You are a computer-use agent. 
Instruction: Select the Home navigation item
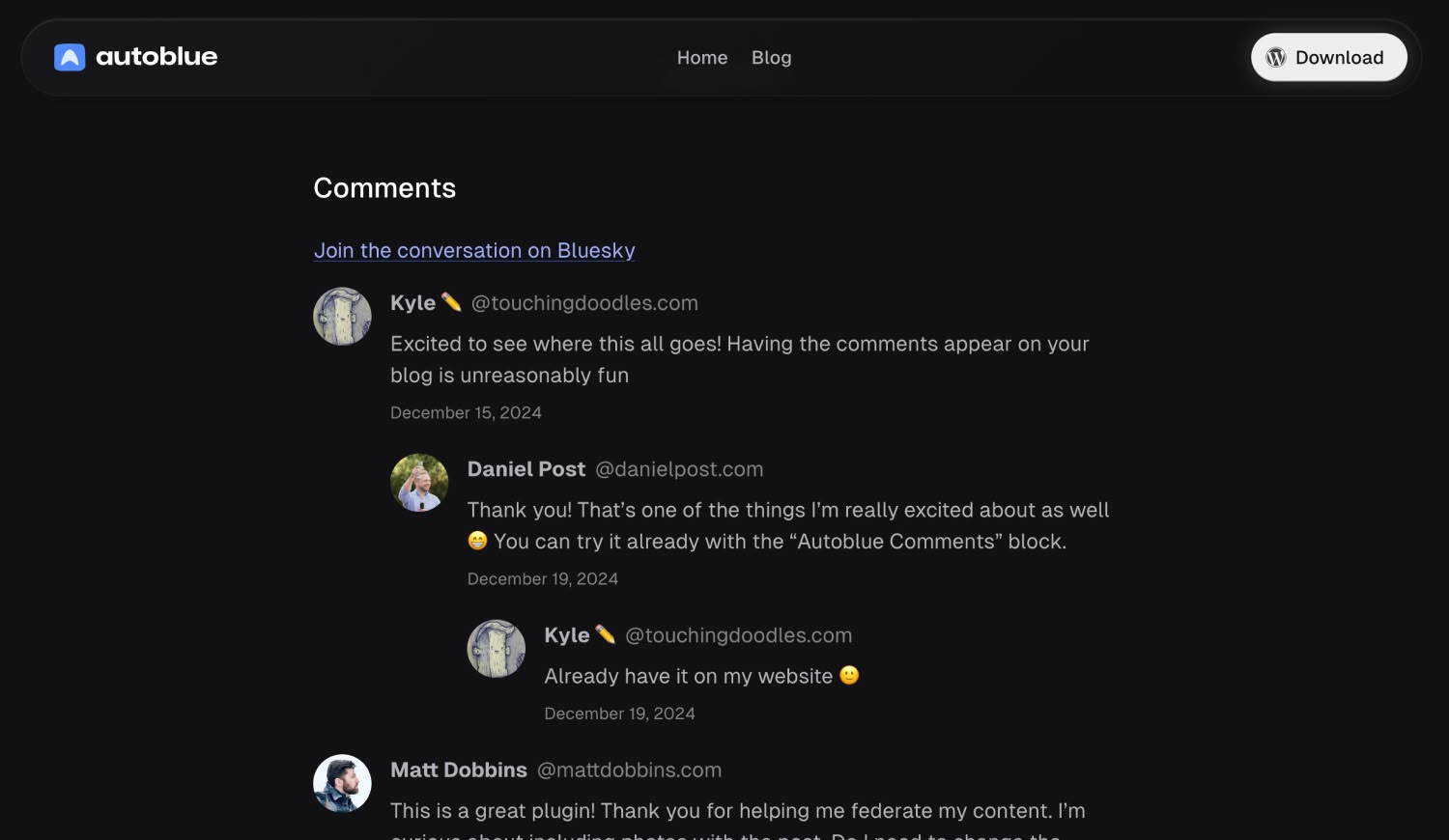click(702, 58)
